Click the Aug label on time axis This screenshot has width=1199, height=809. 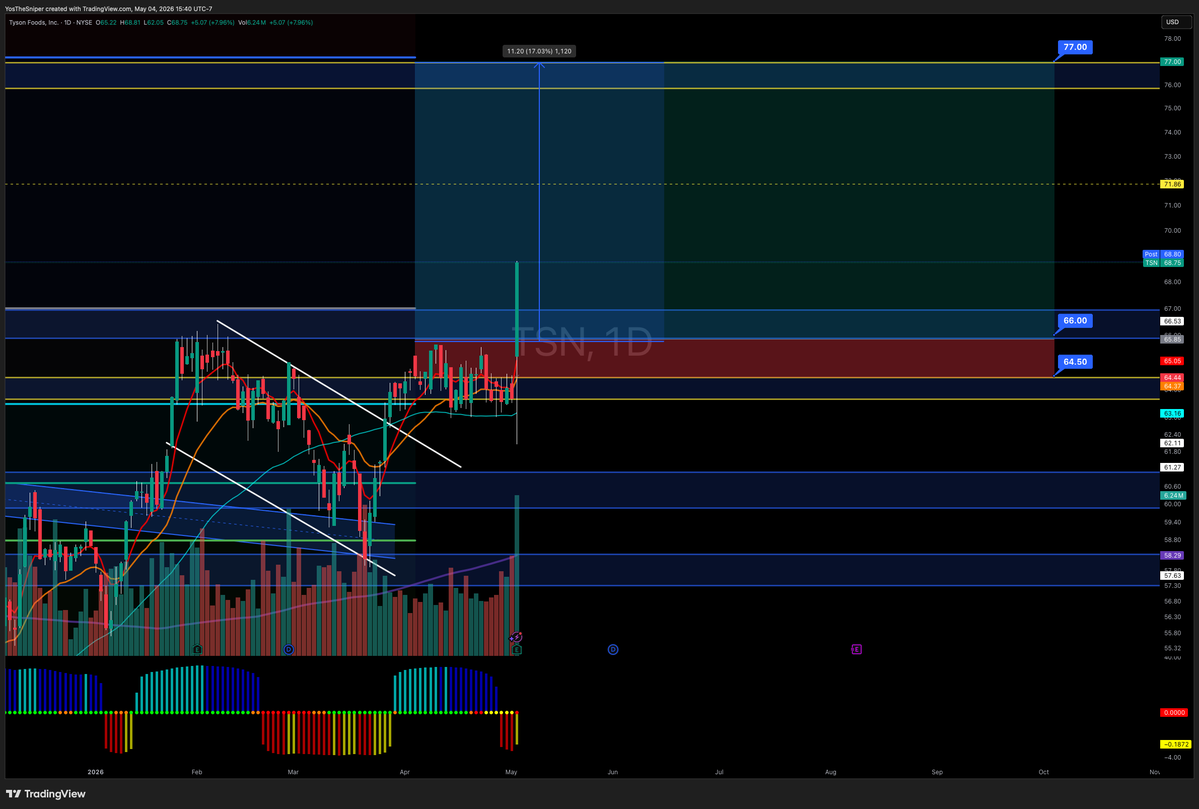[x=830, y=772]
